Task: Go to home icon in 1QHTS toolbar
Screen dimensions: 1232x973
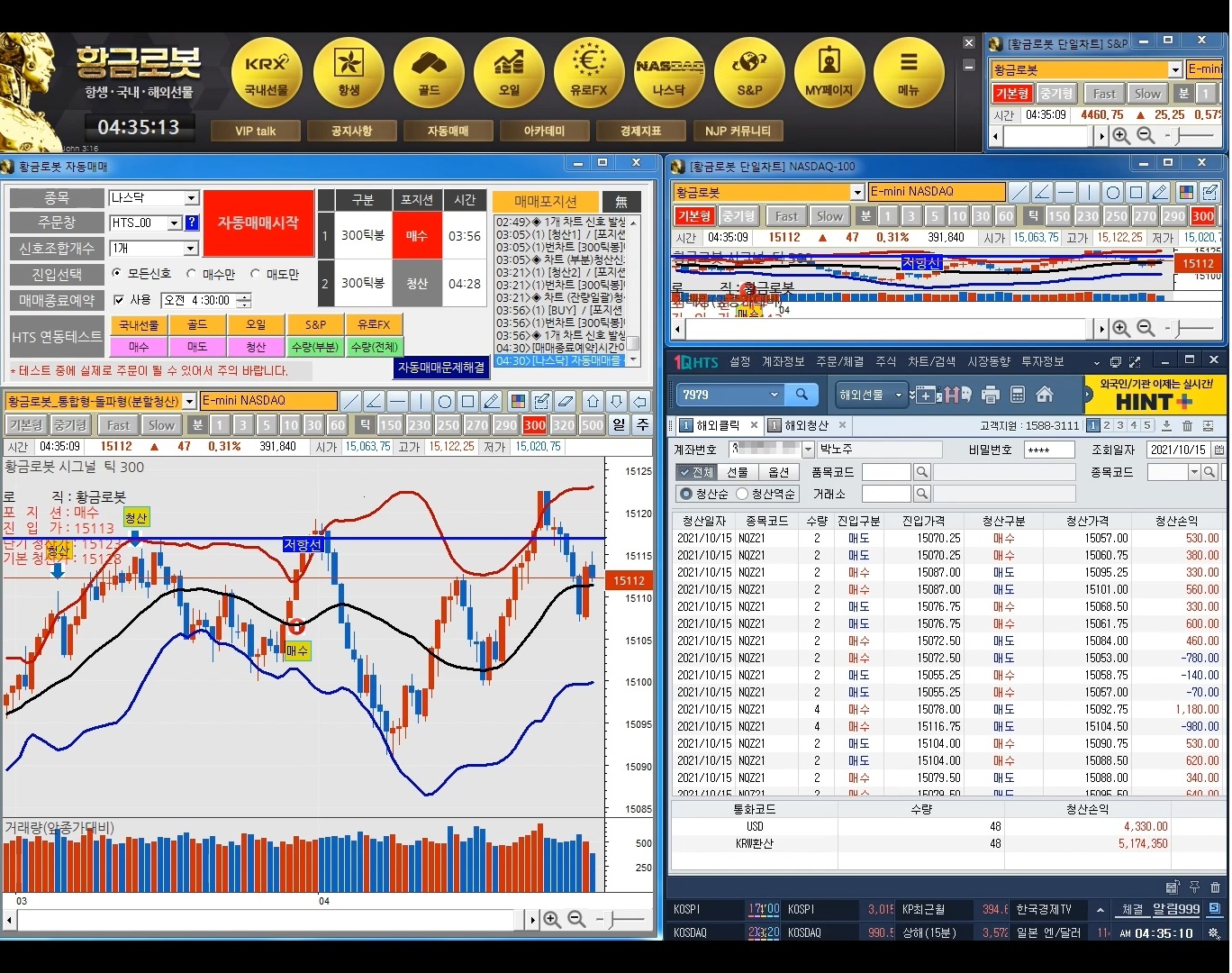Action: click(1045, 395)
